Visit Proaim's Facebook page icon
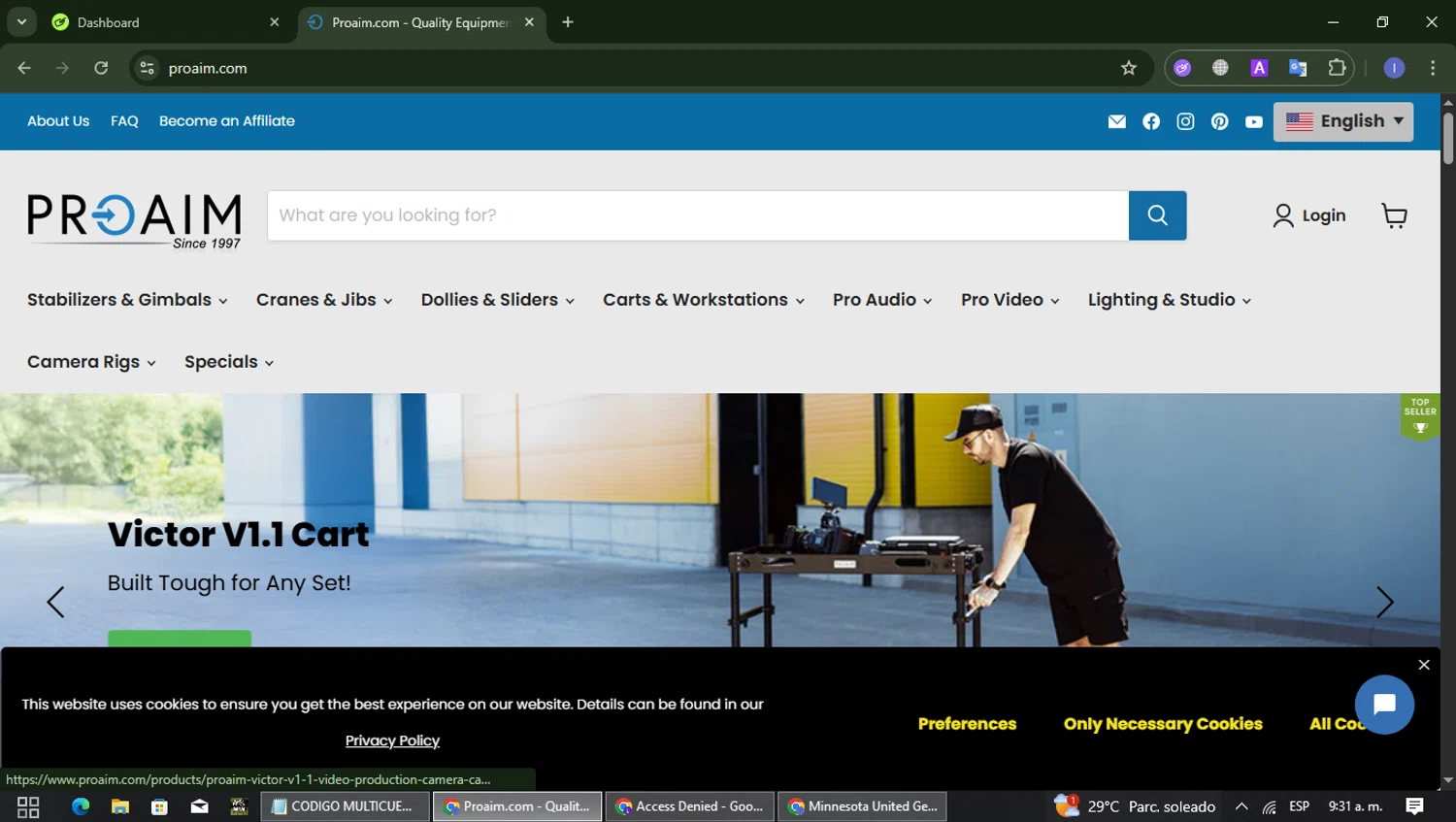 point(1151,121)
